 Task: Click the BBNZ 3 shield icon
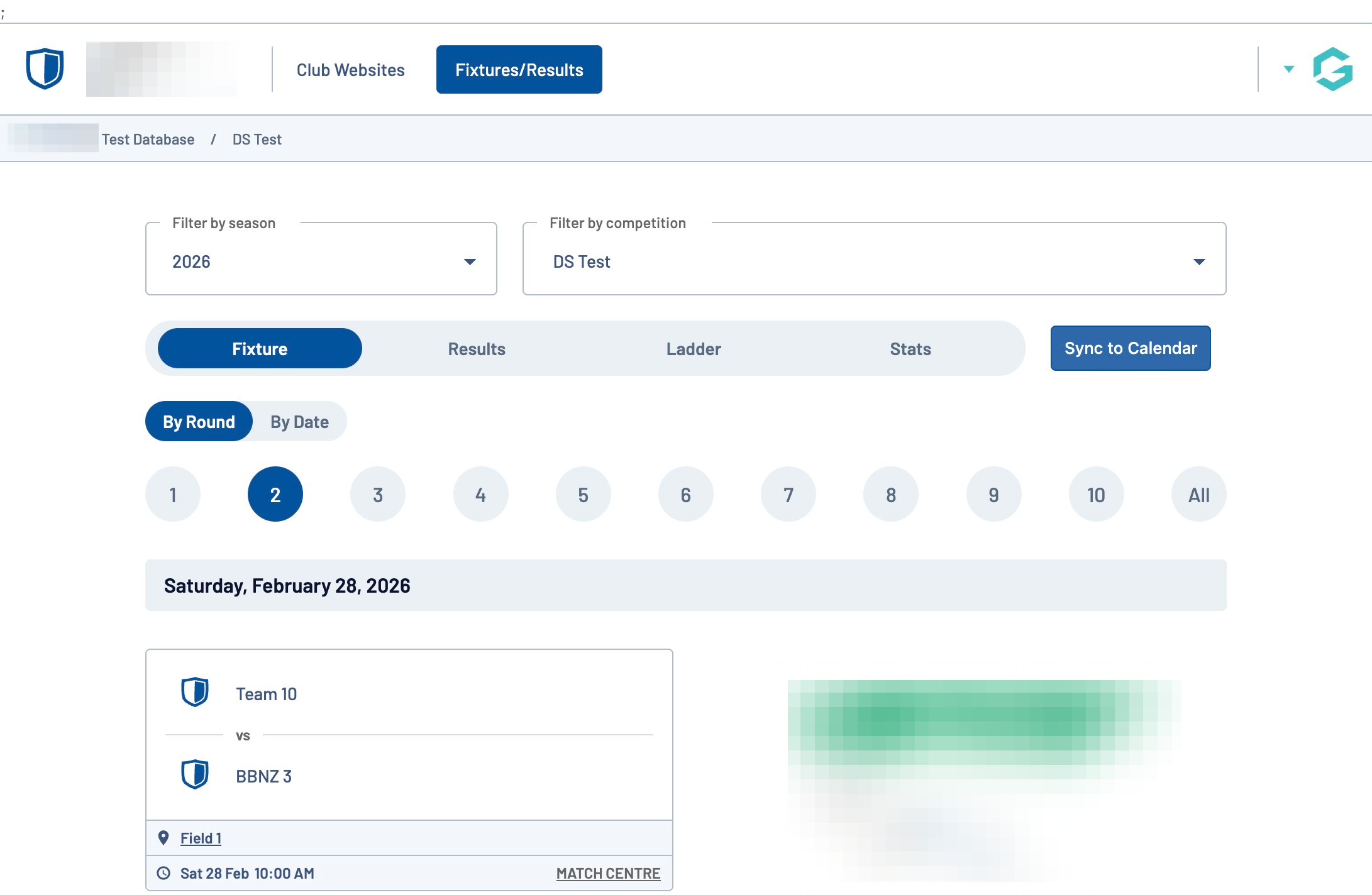click(x=195, y=774)
